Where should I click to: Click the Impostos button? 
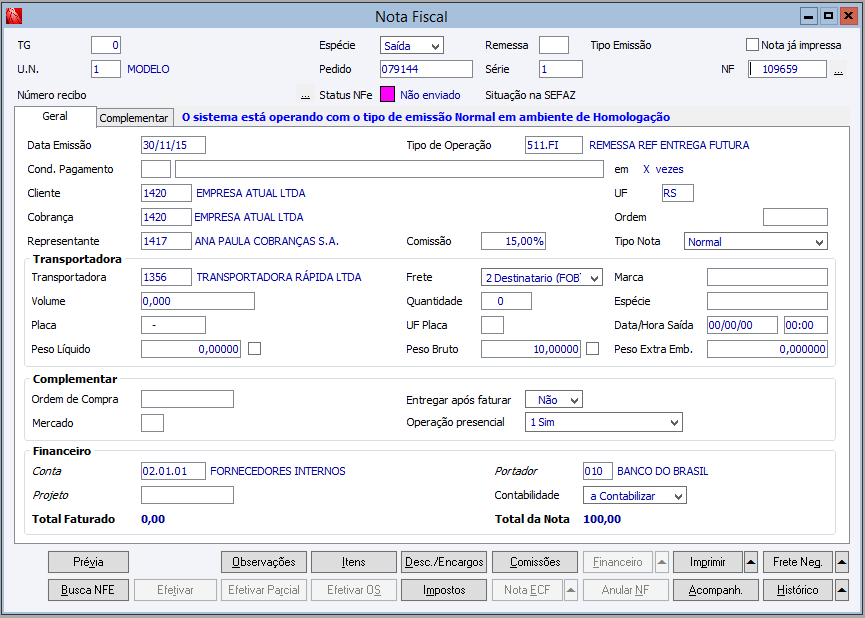(444, 590)
